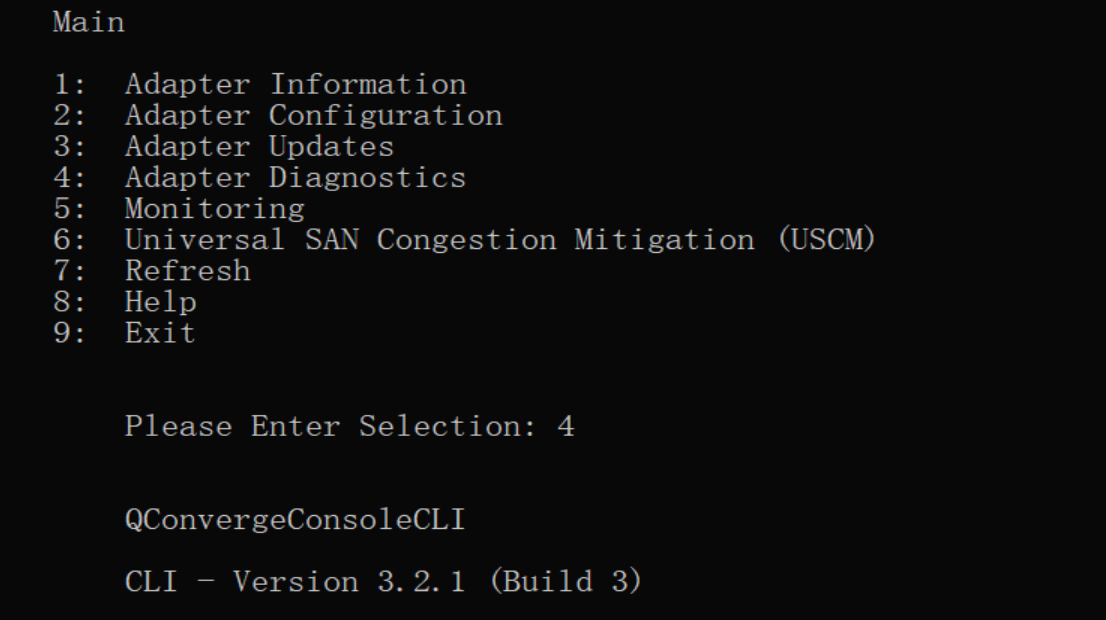
Task: Select the Refresh menu option
Action: 187,271
